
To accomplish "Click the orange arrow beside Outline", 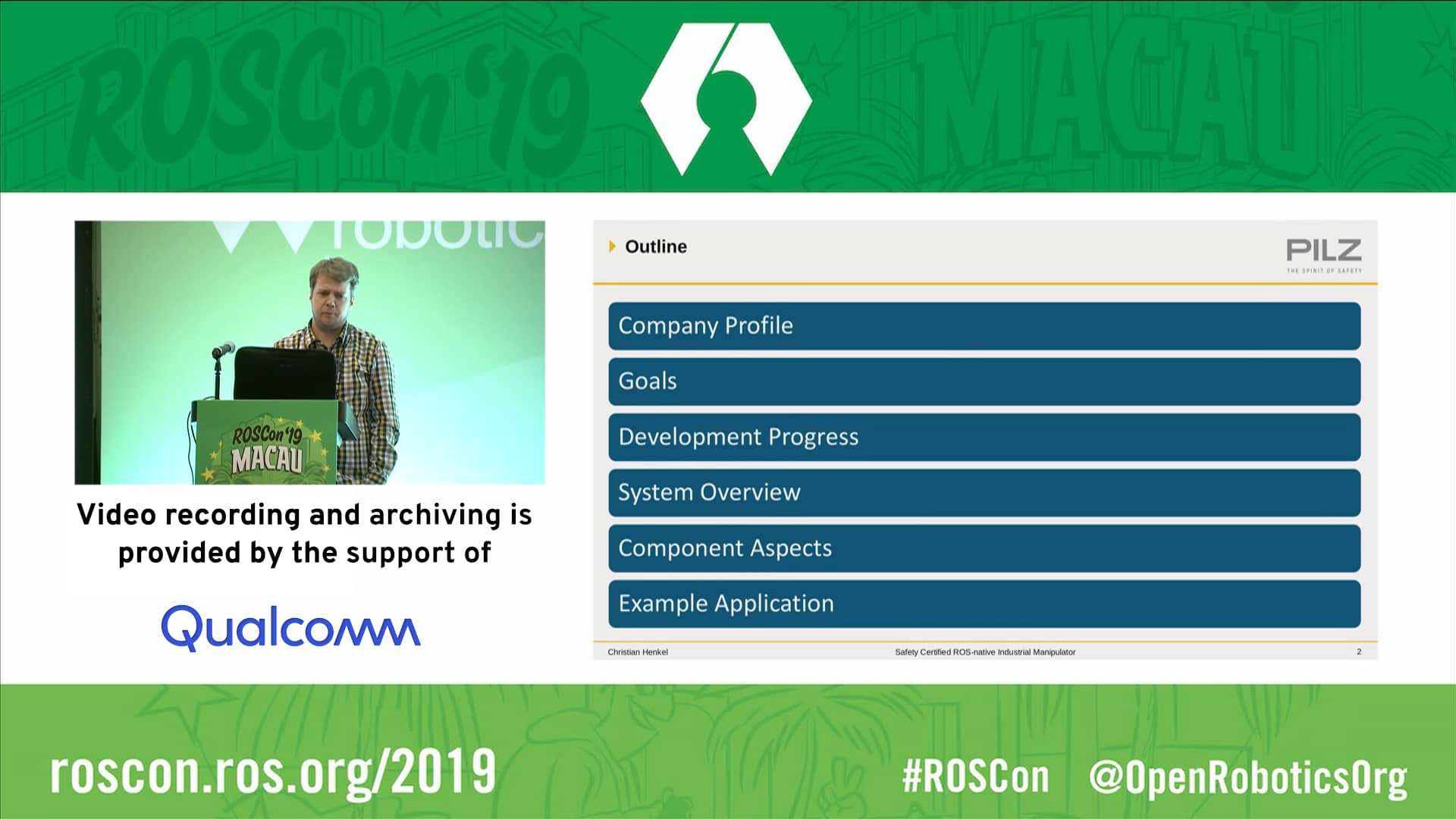I will (613, 246).
